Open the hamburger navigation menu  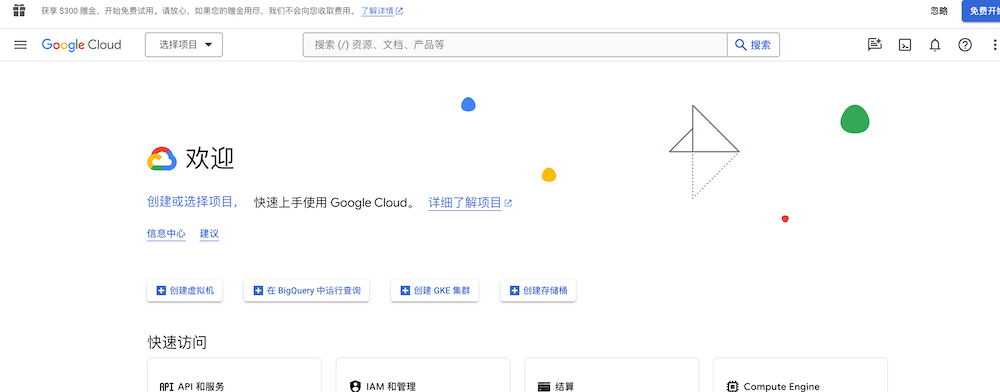20,45
